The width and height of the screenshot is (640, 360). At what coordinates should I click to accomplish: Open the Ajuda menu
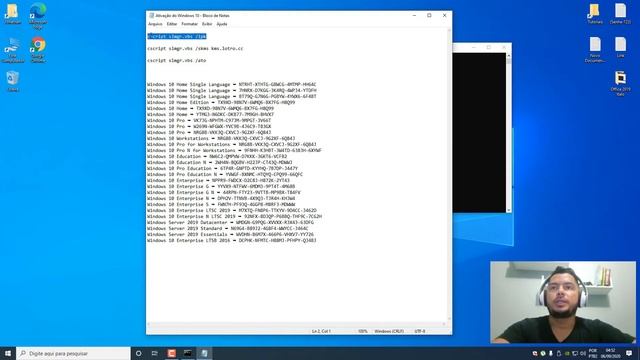[x=222, y=24]
